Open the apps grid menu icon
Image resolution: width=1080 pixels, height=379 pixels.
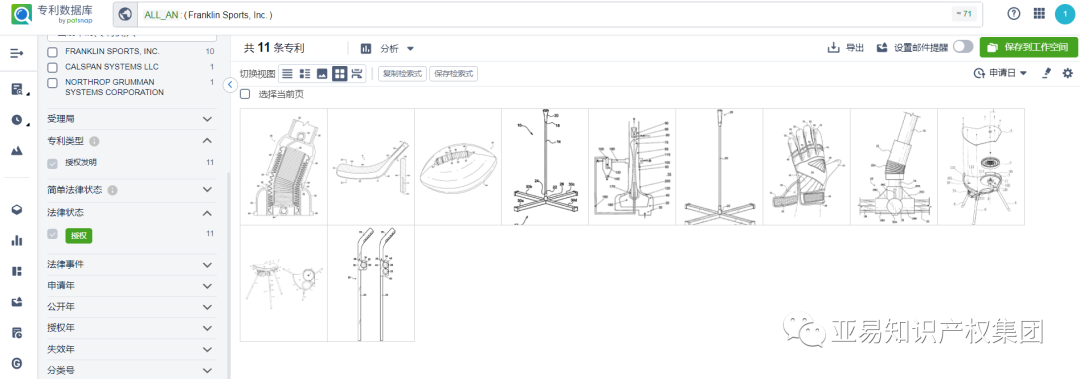point(1039,14)
